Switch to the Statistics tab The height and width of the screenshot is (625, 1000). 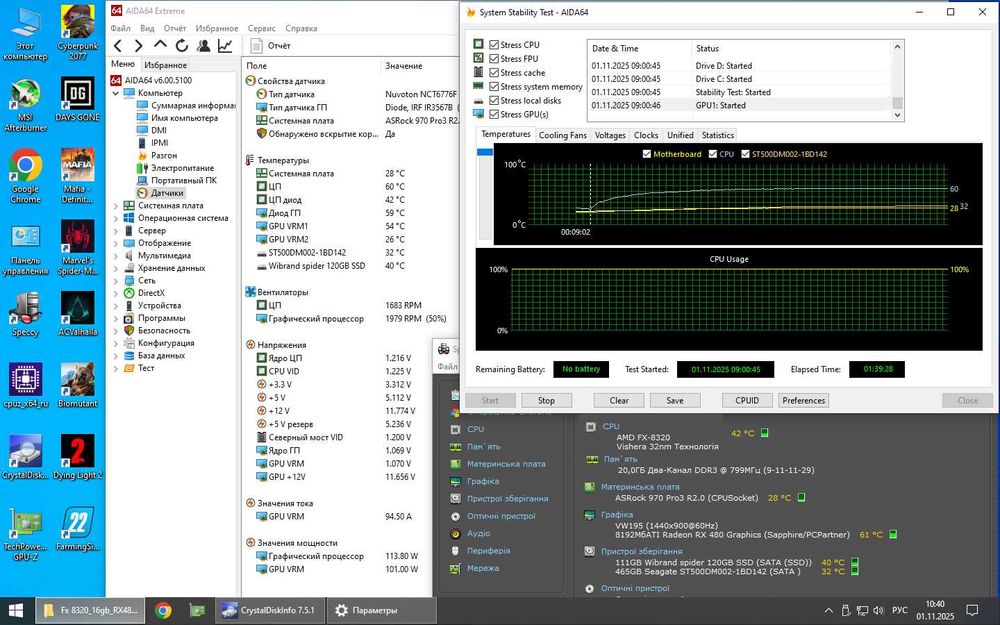(717, 135)
